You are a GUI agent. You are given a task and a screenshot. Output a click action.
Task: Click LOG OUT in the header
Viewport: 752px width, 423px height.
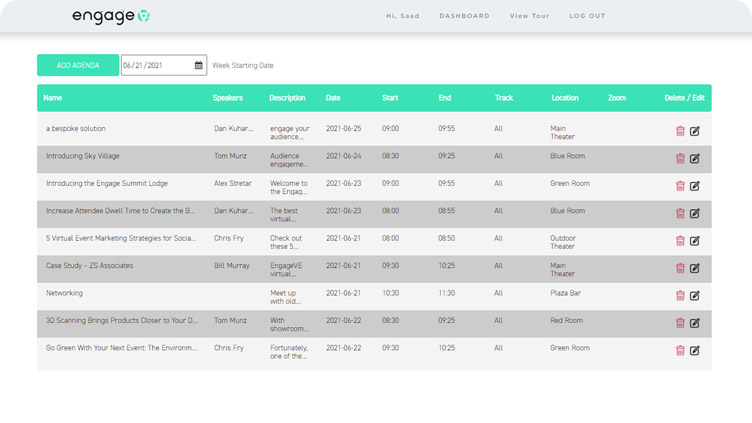tap(588, 16)
